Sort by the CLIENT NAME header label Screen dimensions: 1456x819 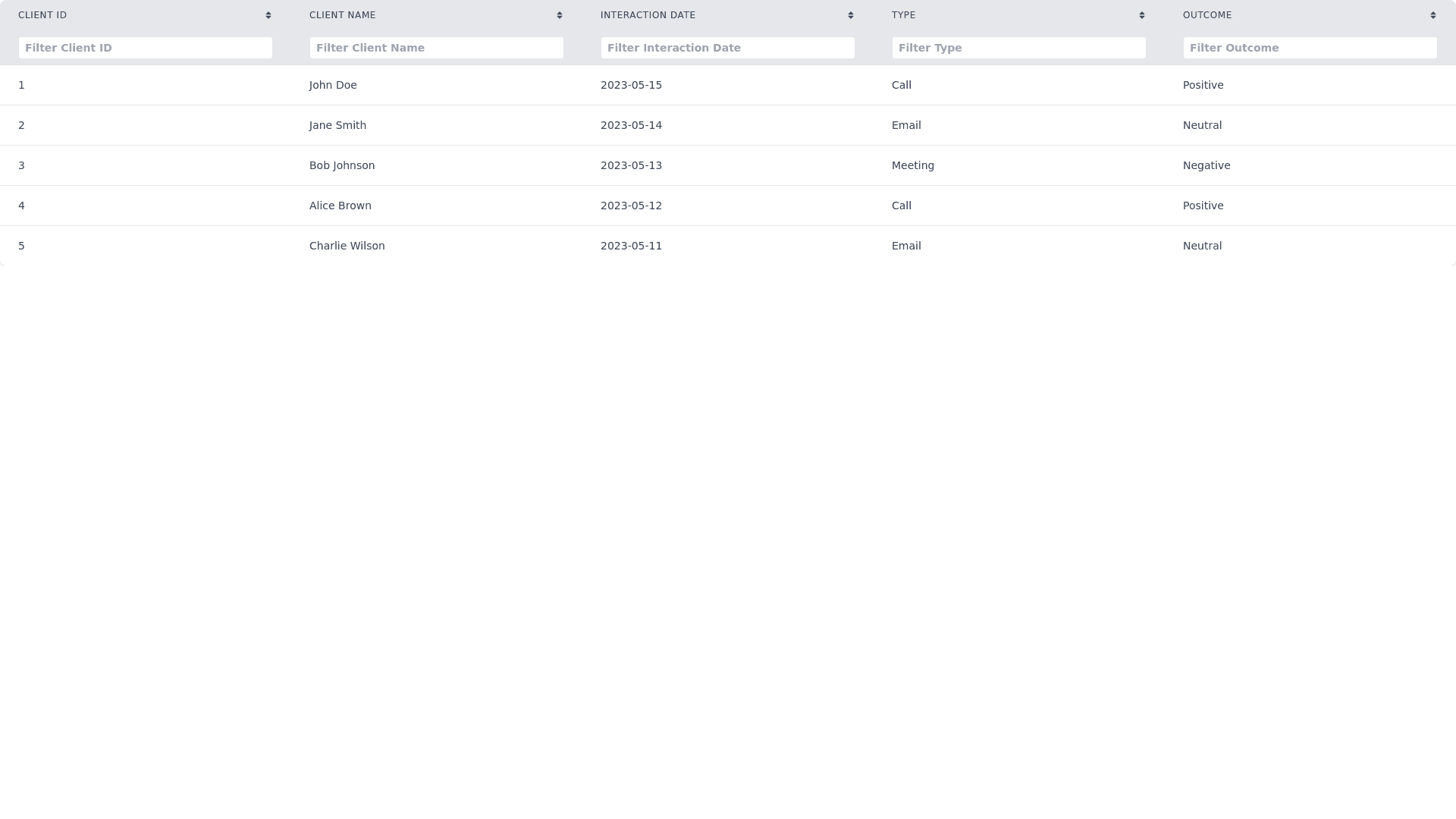coord(343,15)
